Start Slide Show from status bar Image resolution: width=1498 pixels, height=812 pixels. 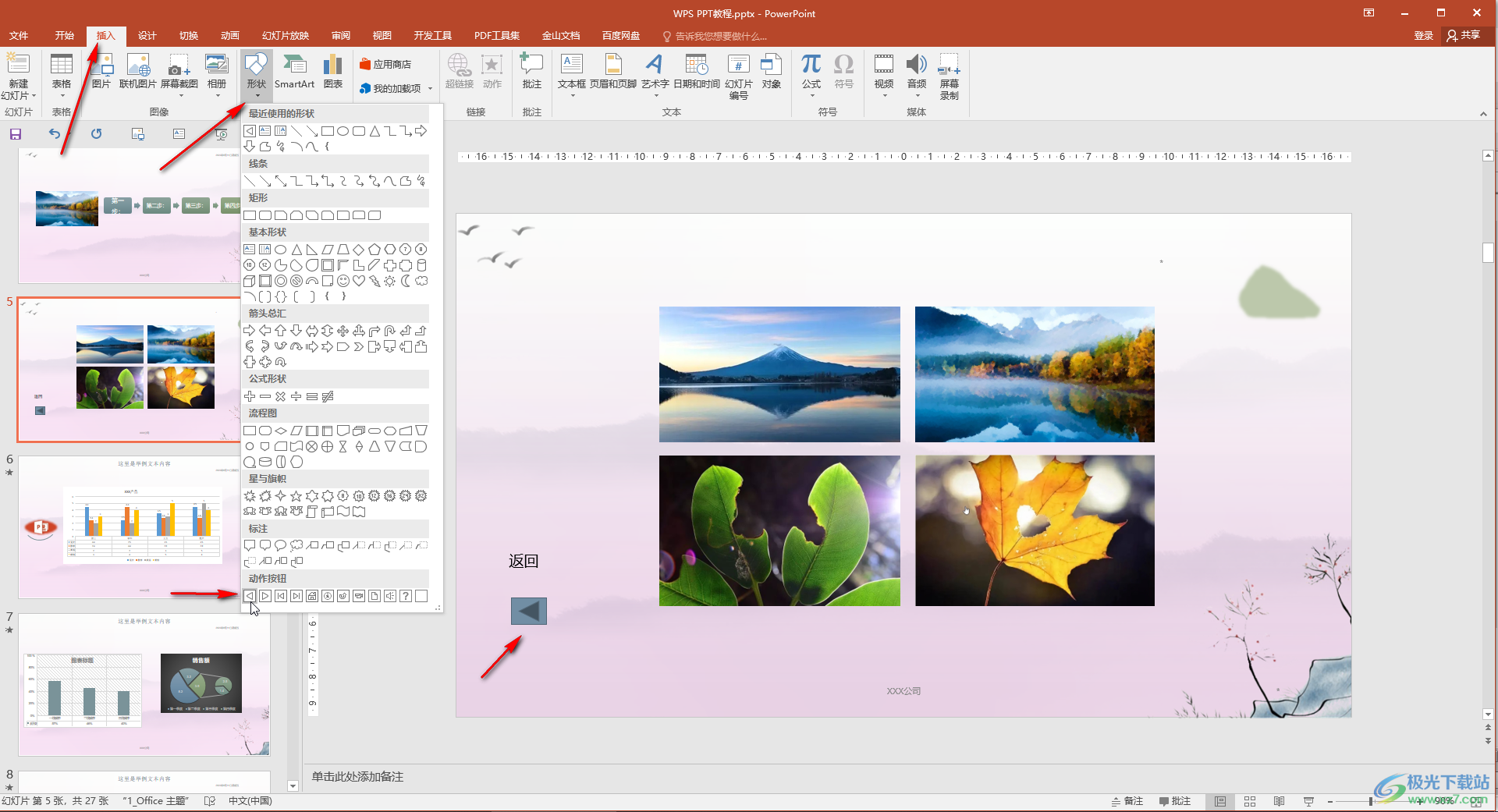1309,801
